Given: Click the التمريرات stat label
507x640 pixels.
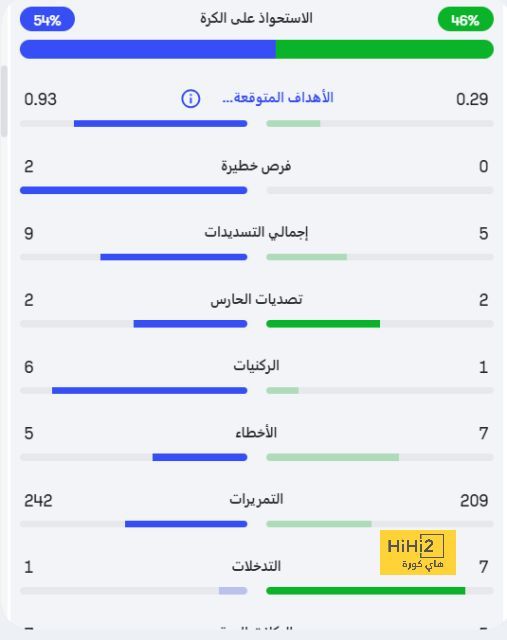Looking at the screenshot, I should point(256,499).
